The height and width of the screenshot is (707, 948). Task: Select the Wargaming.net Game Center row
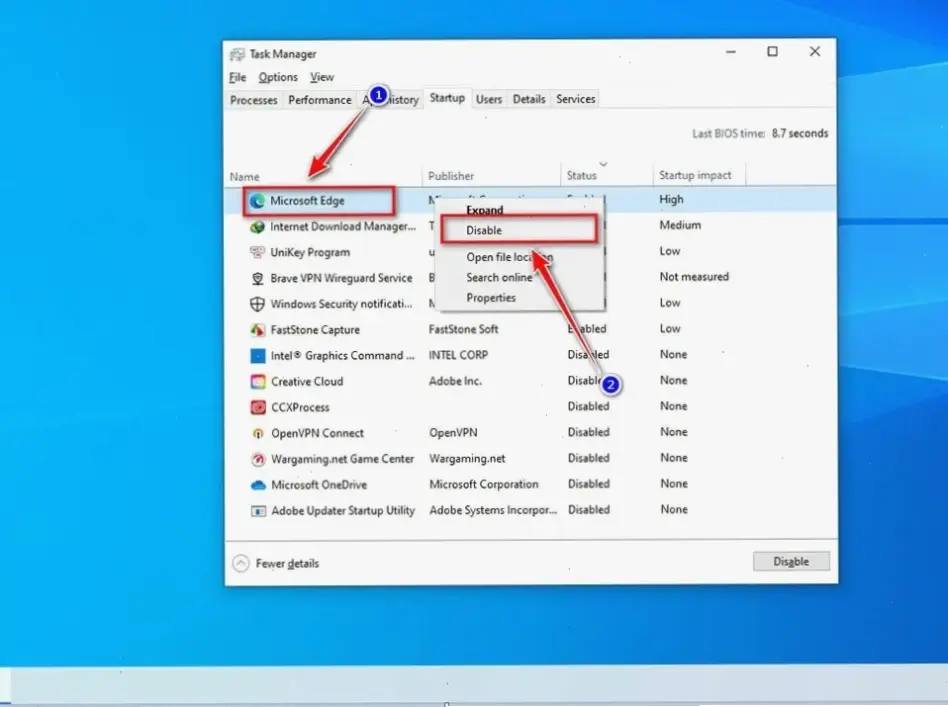tap(342, 459)
